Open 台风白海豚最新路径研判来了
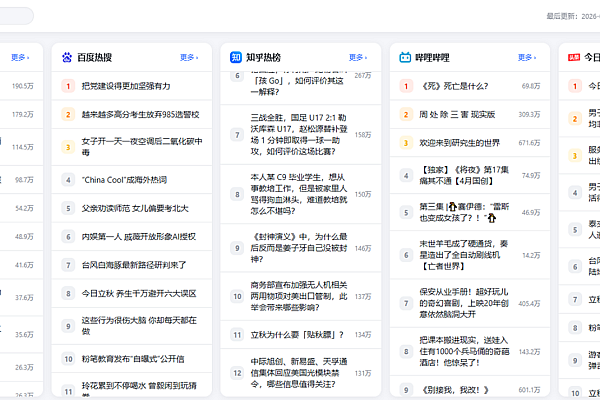The height and width of the screenshot is (400, 600). tap(134, 265)
